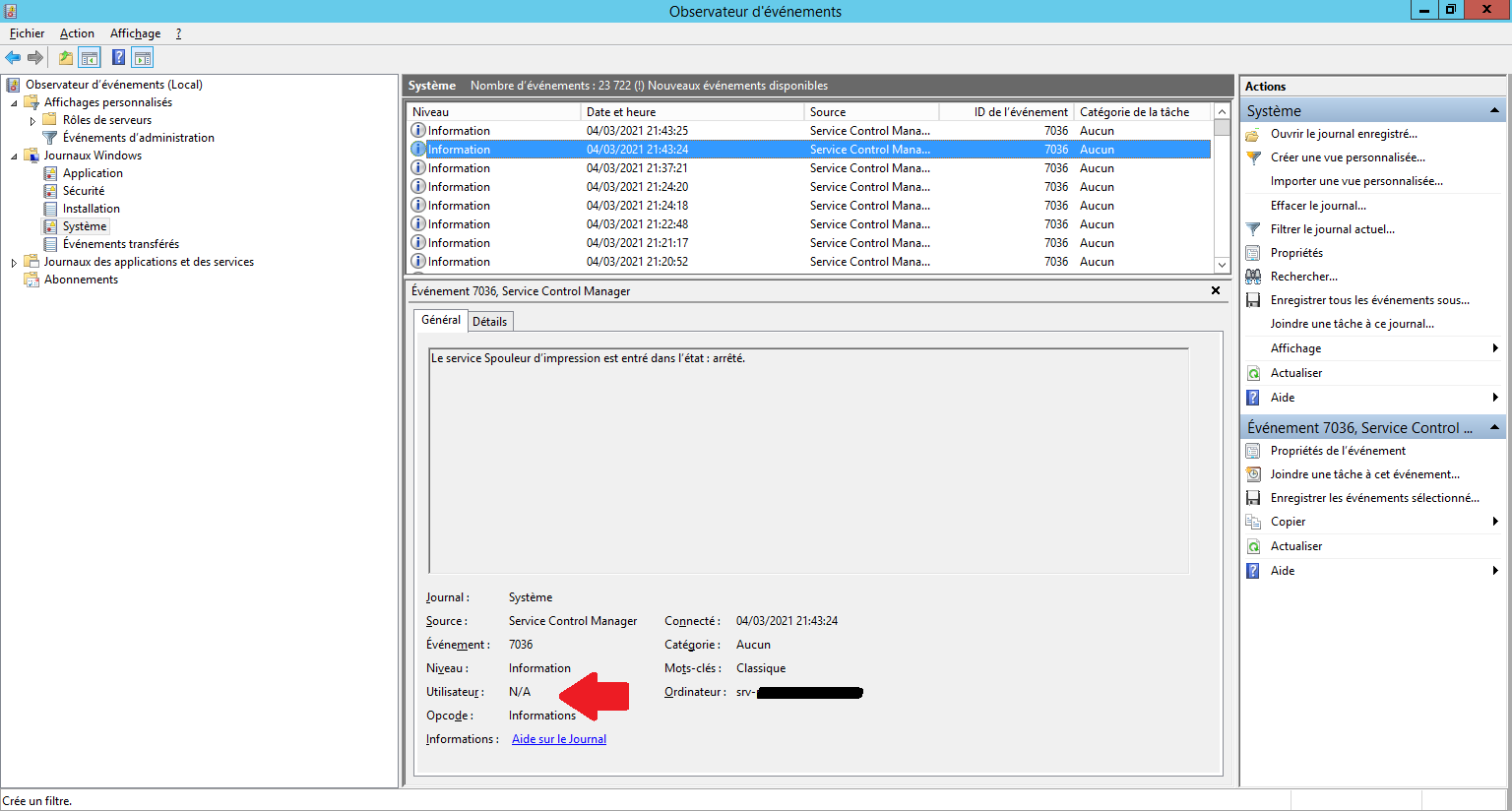Click the Back arrow toolbar icon
The image size is (1512, 811).
tap(13, 57)
